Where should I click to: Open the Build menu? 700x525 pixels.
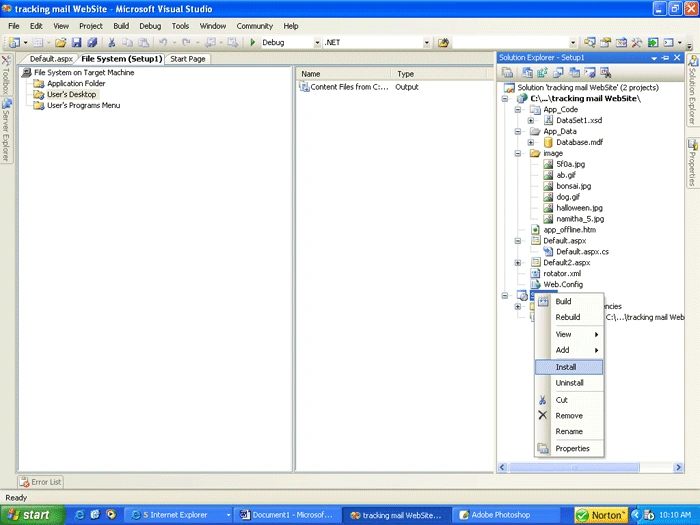tap(121, 26)
